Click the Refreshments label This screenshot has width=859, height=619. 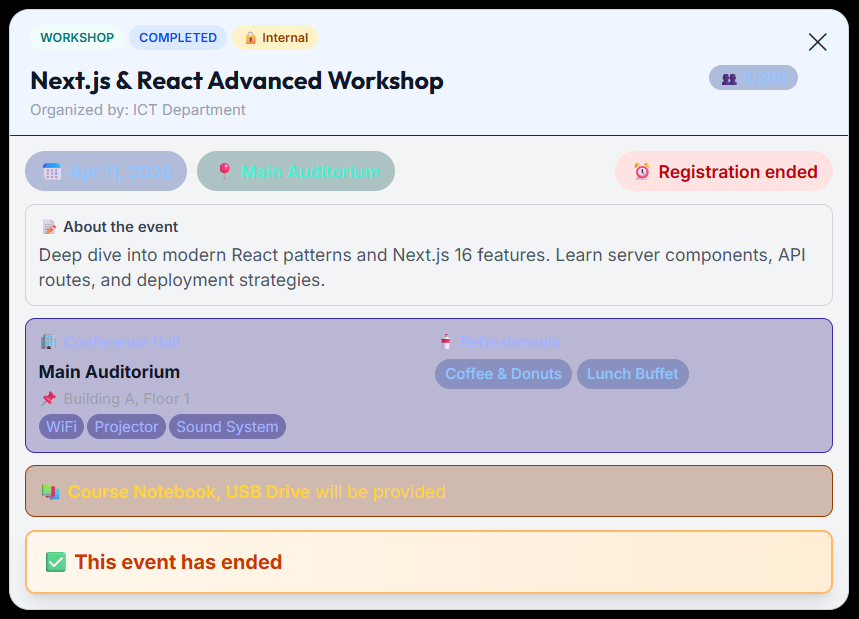pyautogui.click(x=510, y=342)
